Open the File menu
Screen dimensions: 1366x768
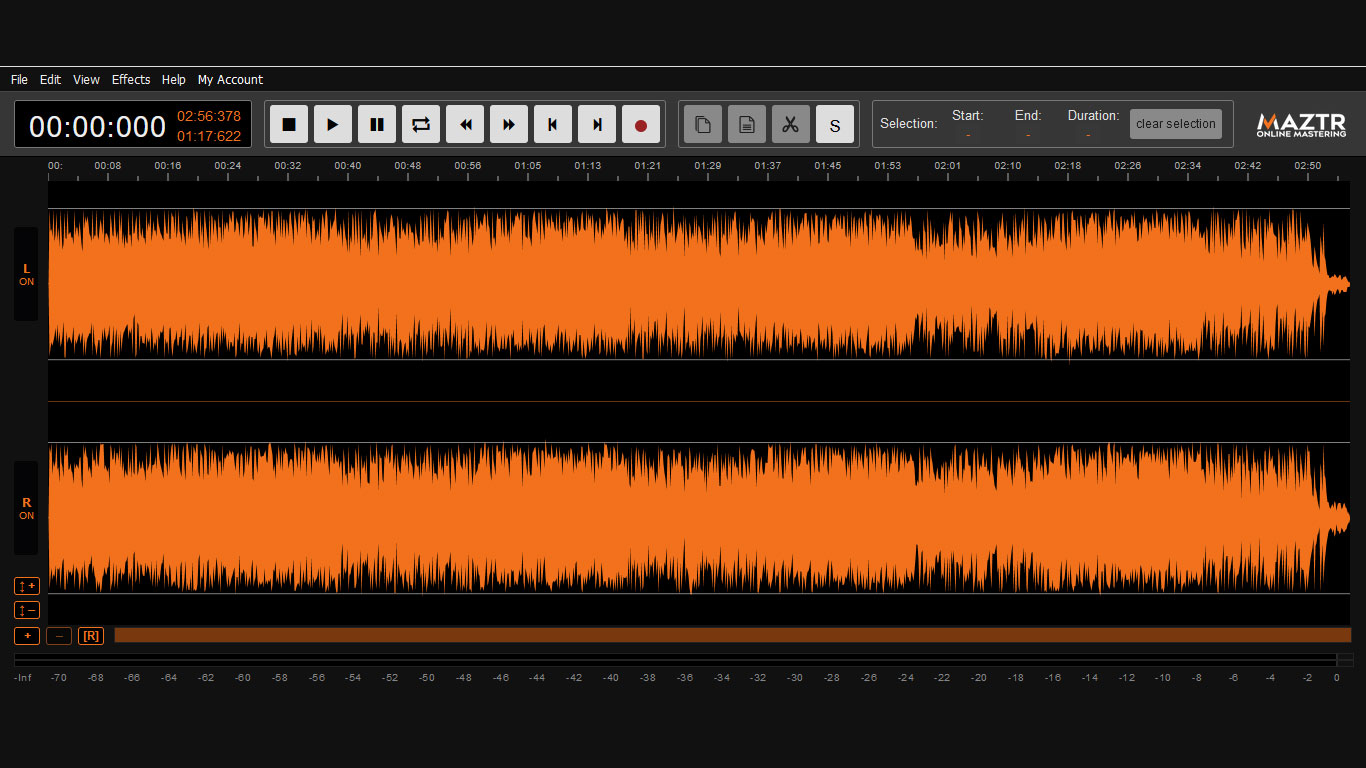point(19,80)
